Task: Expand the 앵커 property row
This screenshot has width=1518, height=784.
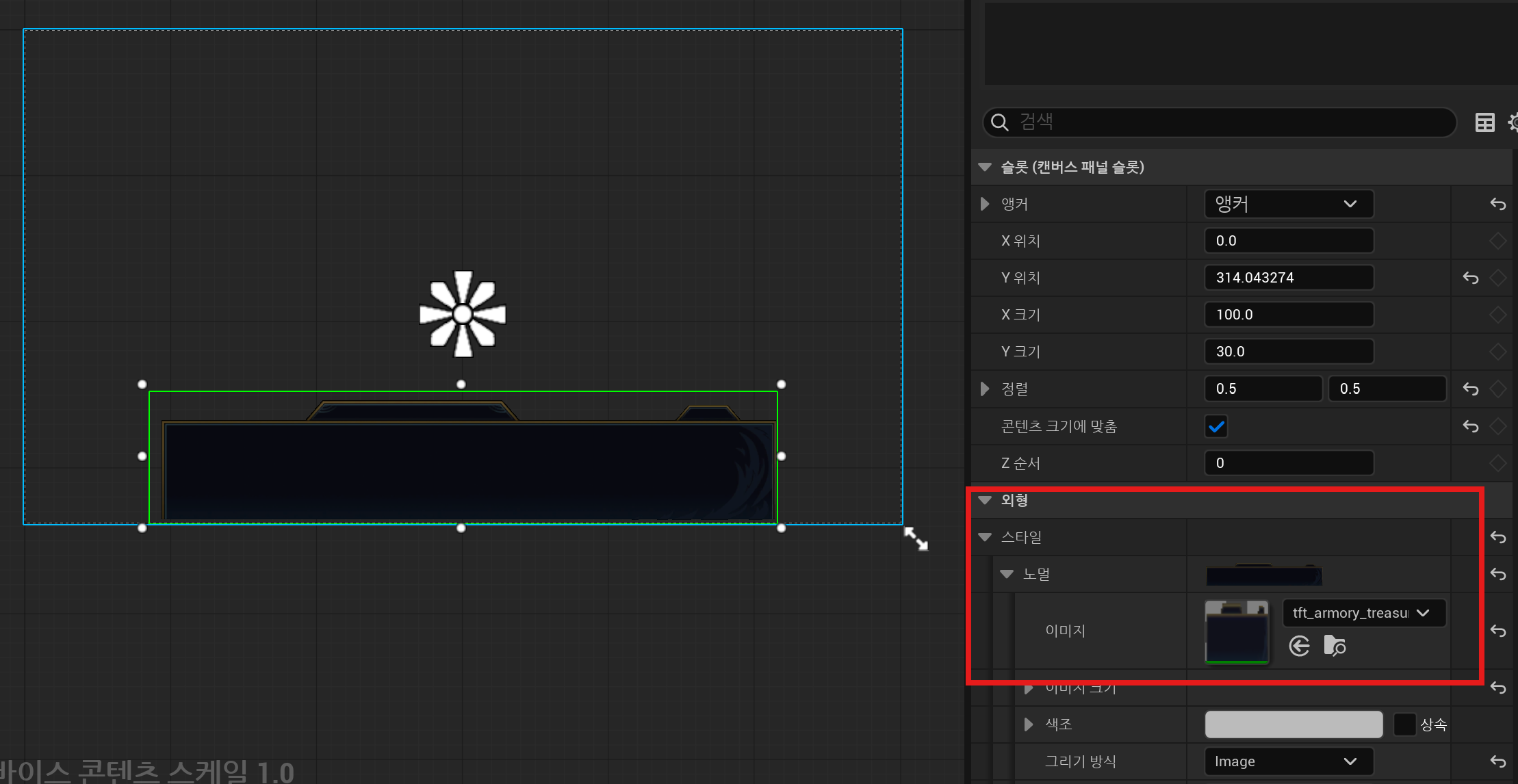Action: point(985,204)
